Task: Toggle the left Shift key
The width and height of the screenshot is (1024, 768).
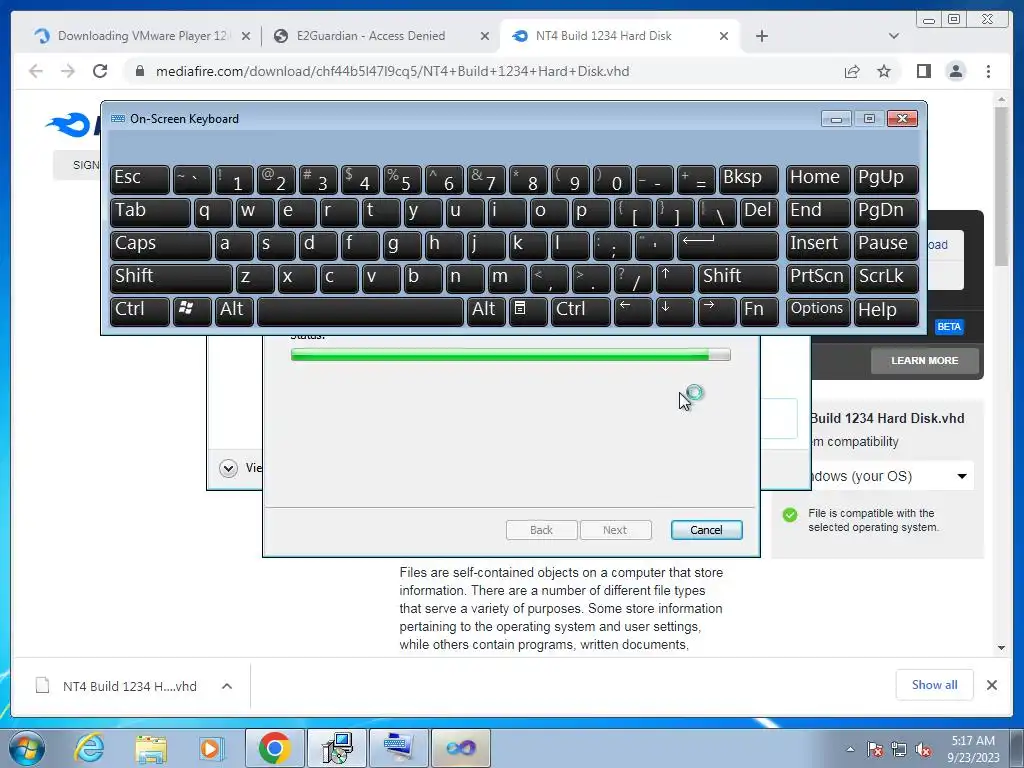Action: coord(171,278)
